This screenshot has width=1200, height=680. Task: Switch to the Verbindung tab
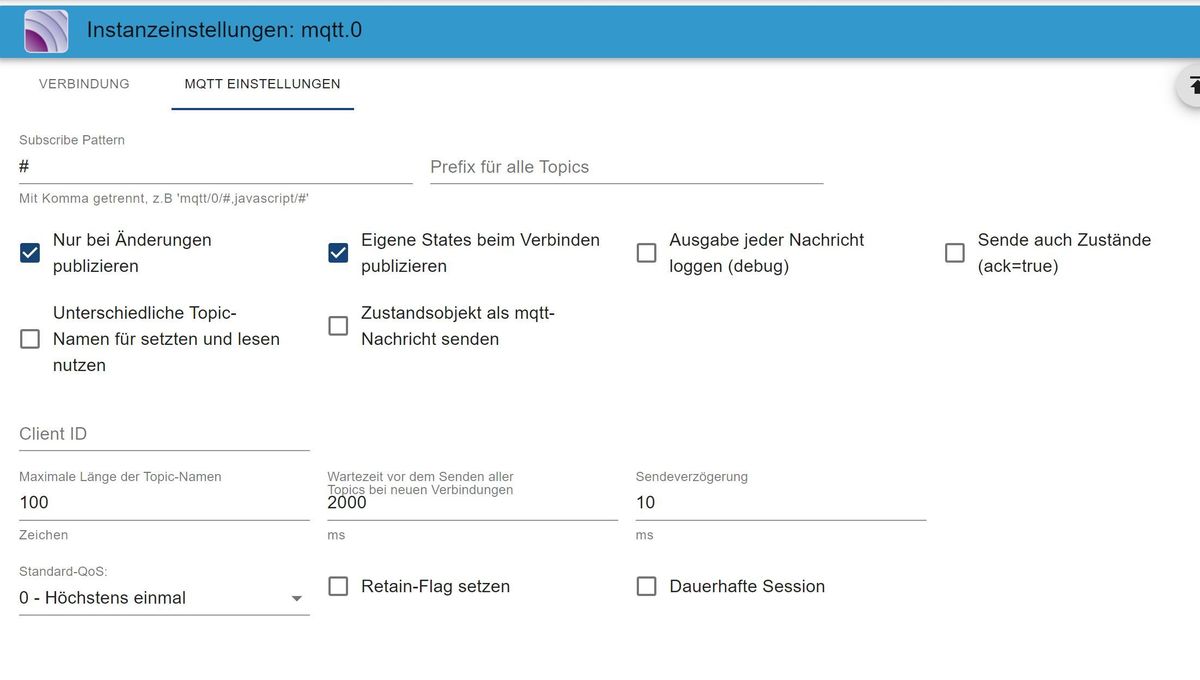click(x=84, y=84)
